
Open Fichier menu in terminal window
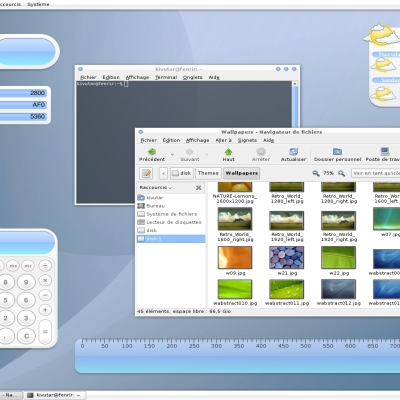pos(88,77)
